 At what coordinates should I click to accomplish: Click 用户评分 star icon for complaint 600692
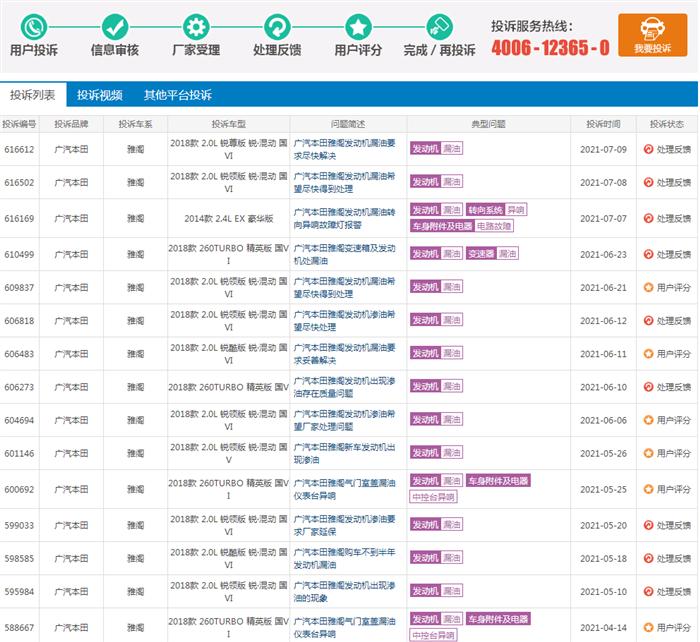click(649, 489)
